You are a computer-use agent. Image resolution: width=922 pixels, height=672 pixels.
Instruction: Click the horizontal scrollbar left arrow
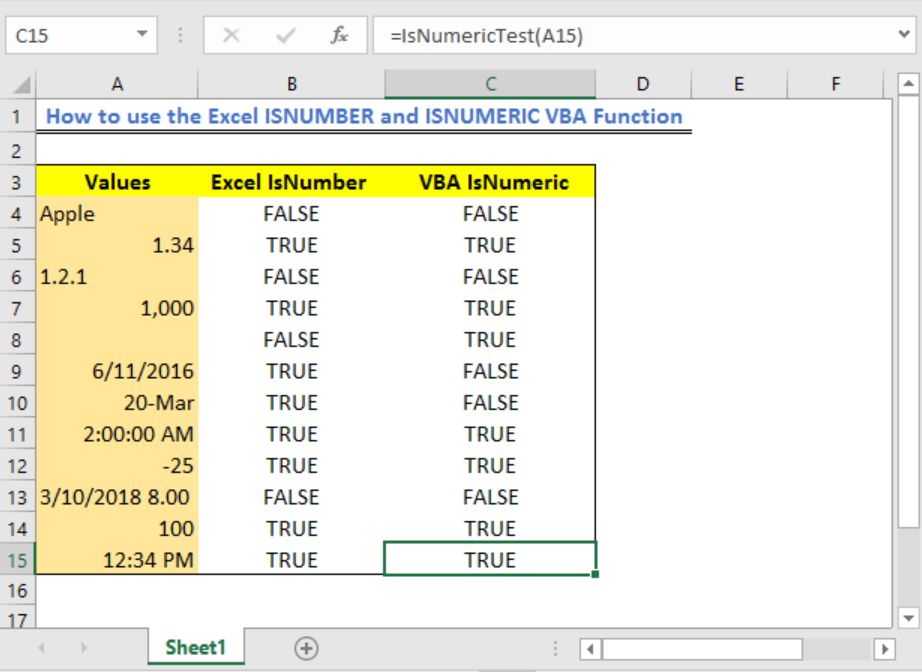pos(590,649)
